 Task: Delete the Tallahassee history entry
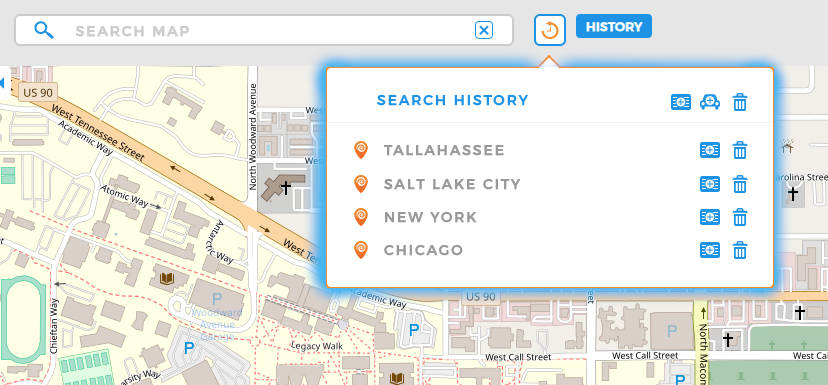click(740, 151)
